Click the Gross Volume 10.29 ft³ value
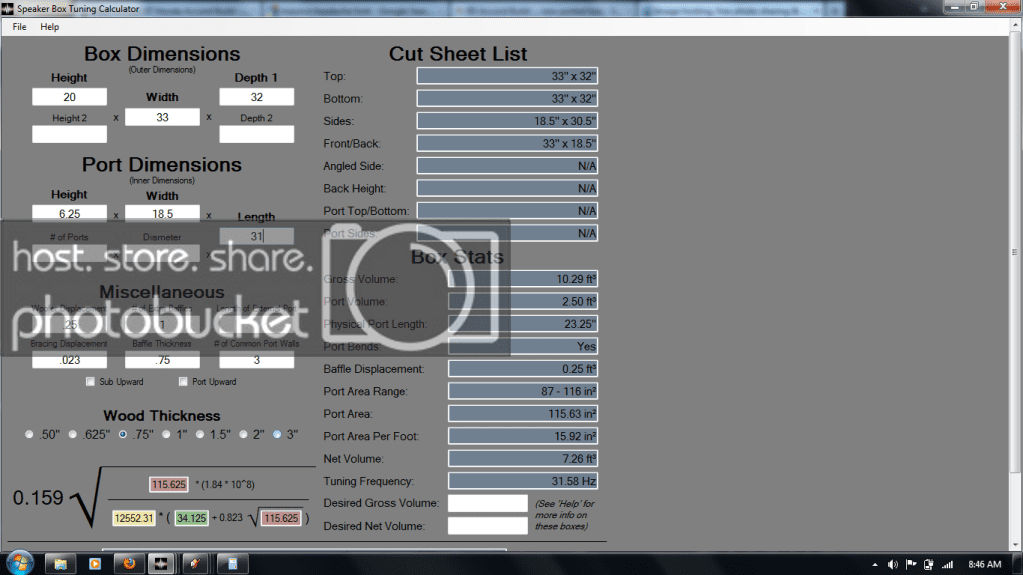 [523, 279]
